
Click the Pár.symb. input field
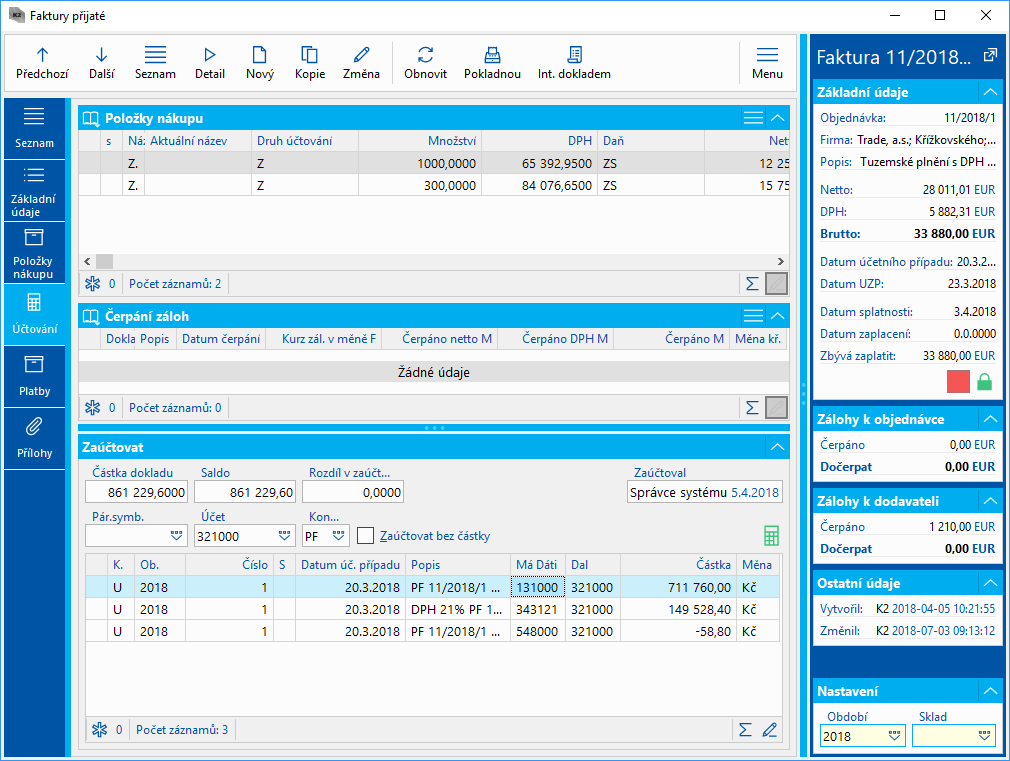(x=125, y=536)
